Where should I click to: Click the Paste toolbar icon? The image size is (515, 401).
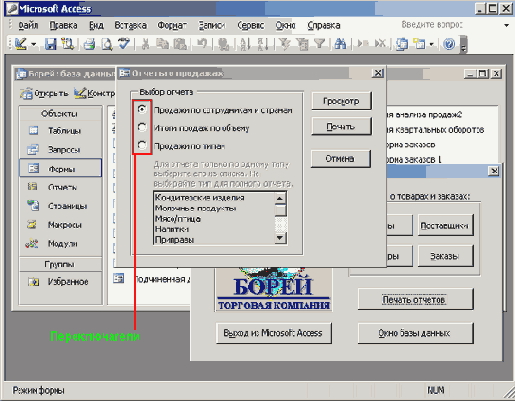(x=180, y=44)
